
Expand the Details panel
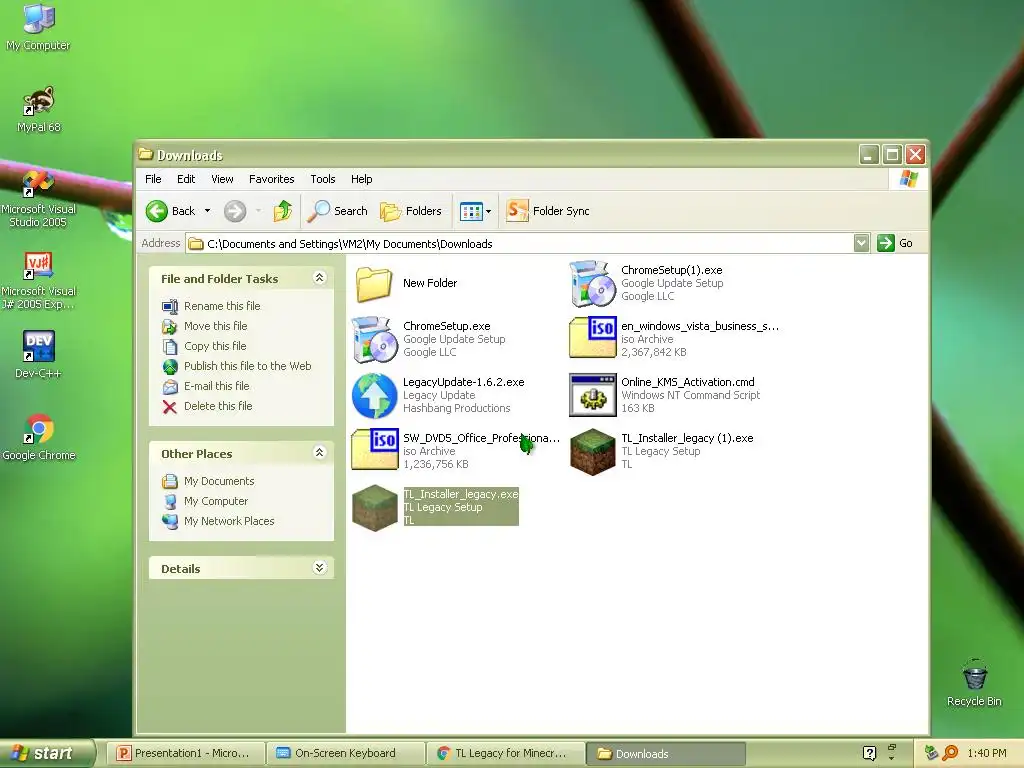319,568
